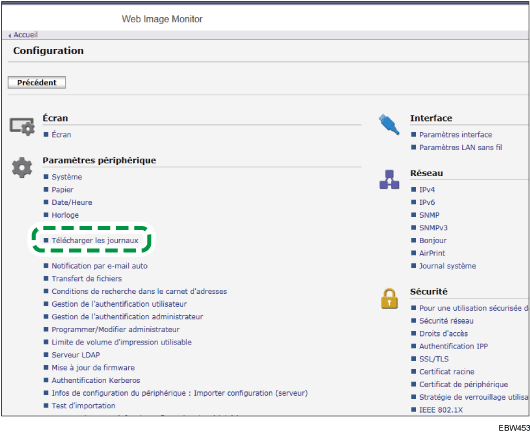Viewport: 530px width, 433px height.
Task: Open Paramètres interface
Action: click(456, 135)
